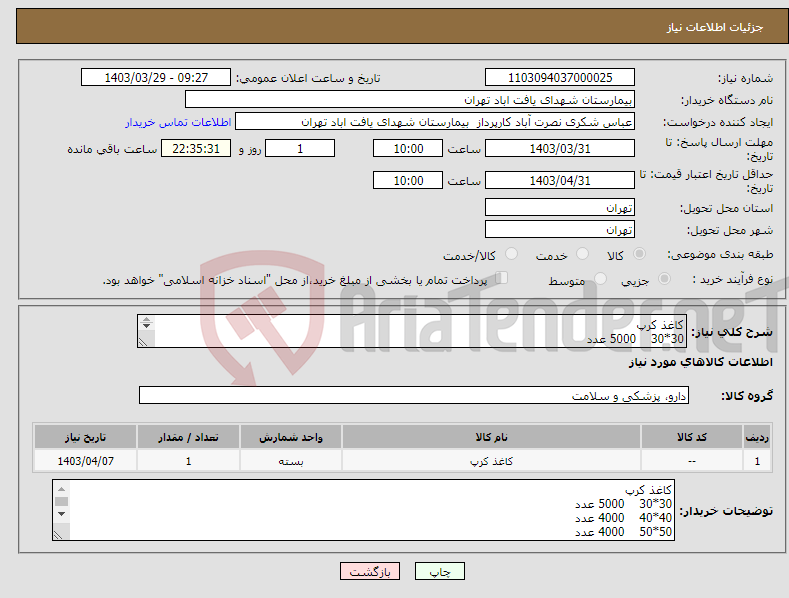
Task: Select the جزیی purchase type radio
Action: [664, 279]
